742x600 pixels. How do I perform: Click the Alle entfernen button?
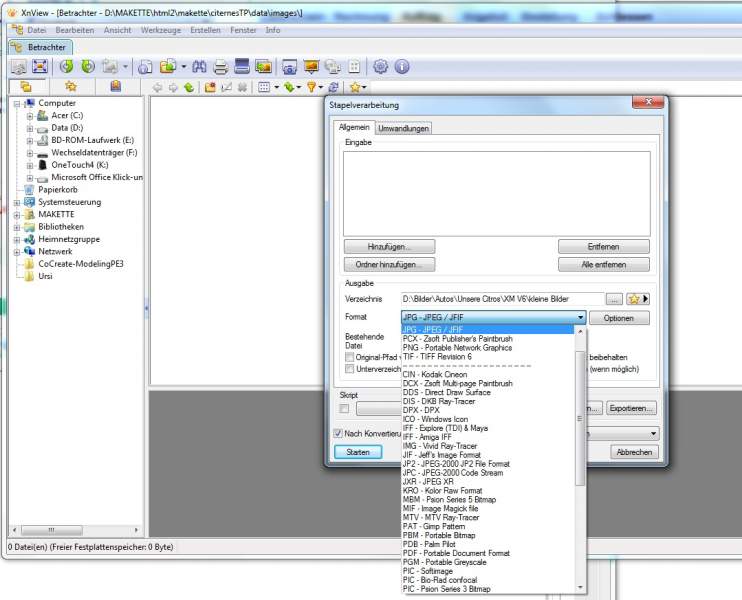(604, 265)
